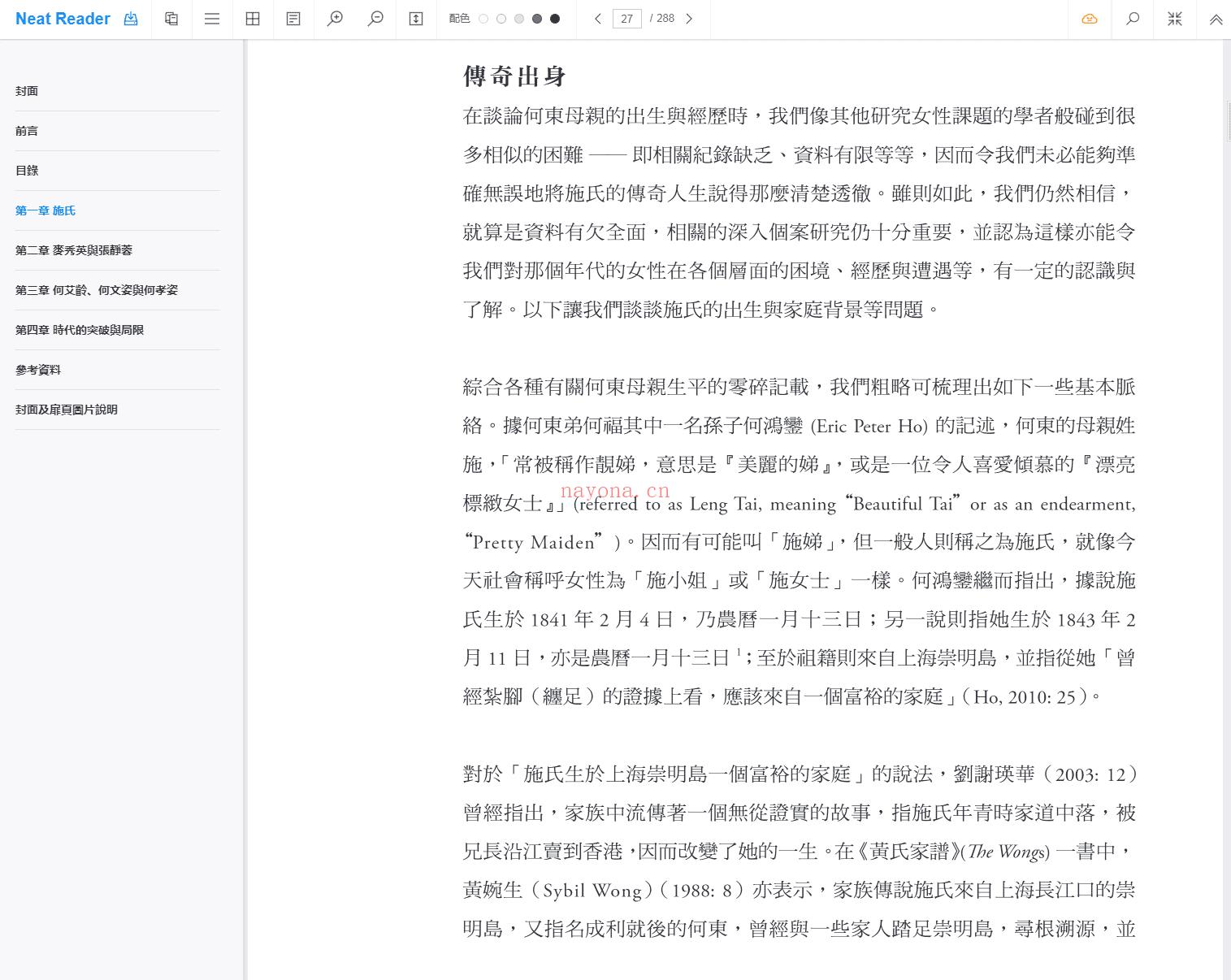Click the 配色 label

pyautogui.click(x=459, y=19)
